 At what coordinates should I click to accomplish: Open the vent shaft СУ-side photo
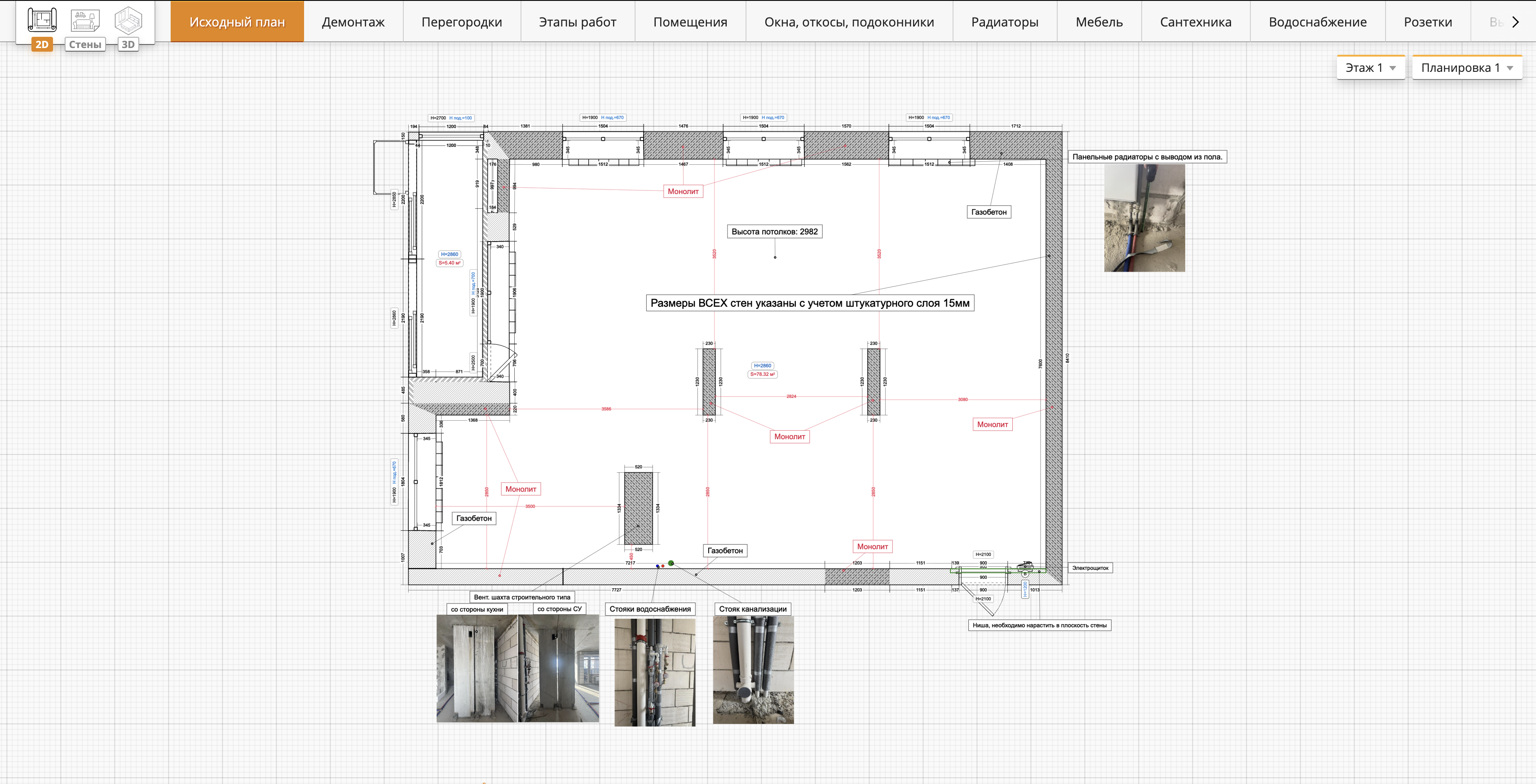(x=559, y=668)
